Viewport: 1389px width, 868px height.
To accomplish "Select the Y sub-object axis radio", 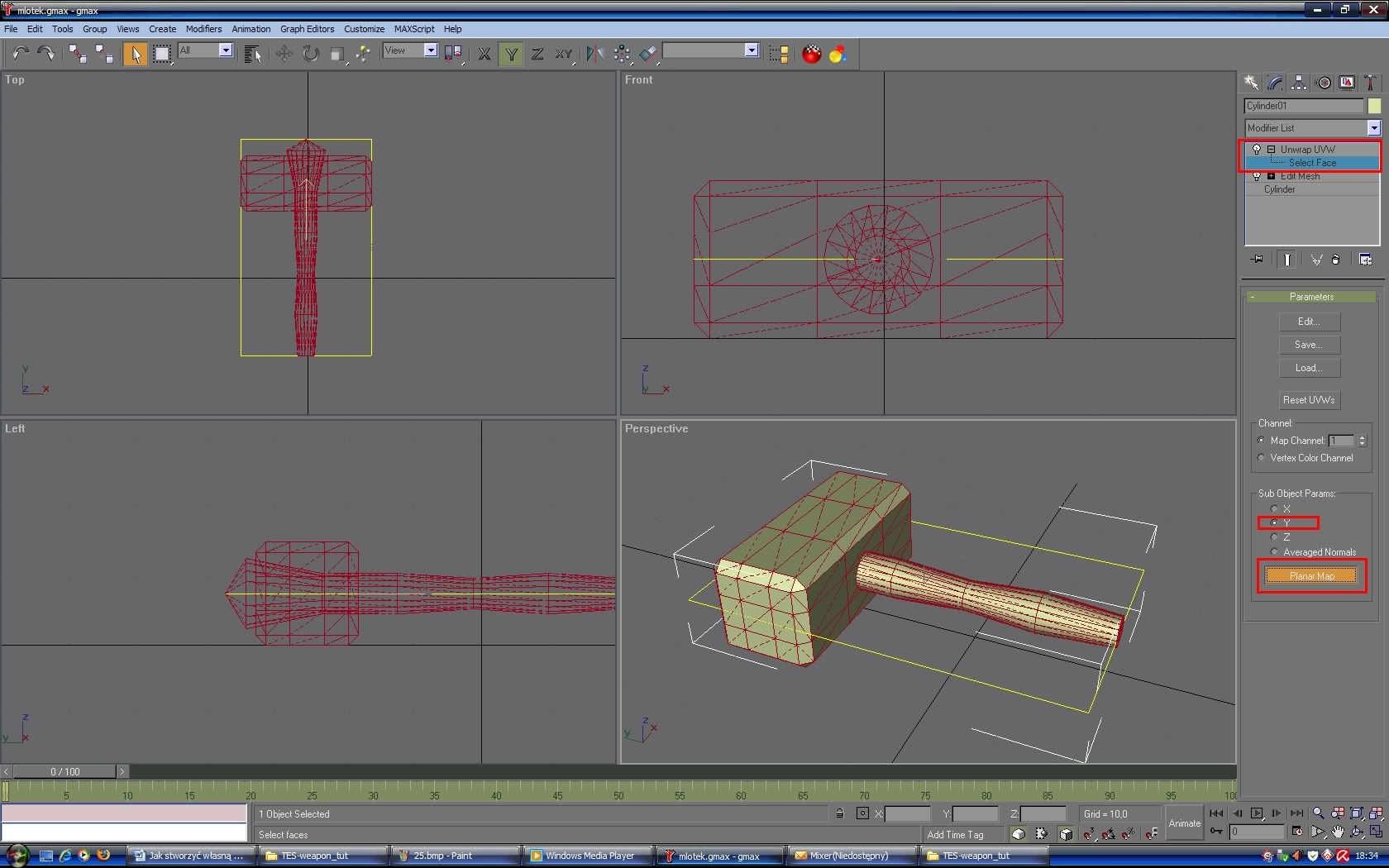I will tap(1274, 523).
